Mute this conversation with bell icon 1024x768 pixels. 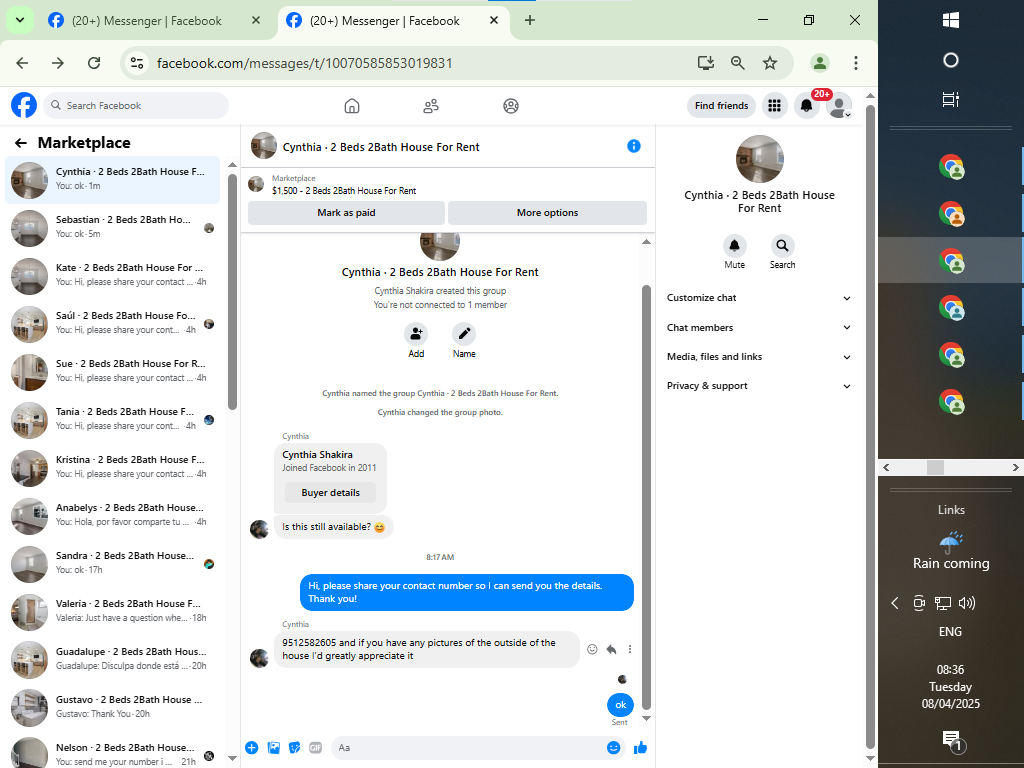click(x=734, y=246)
